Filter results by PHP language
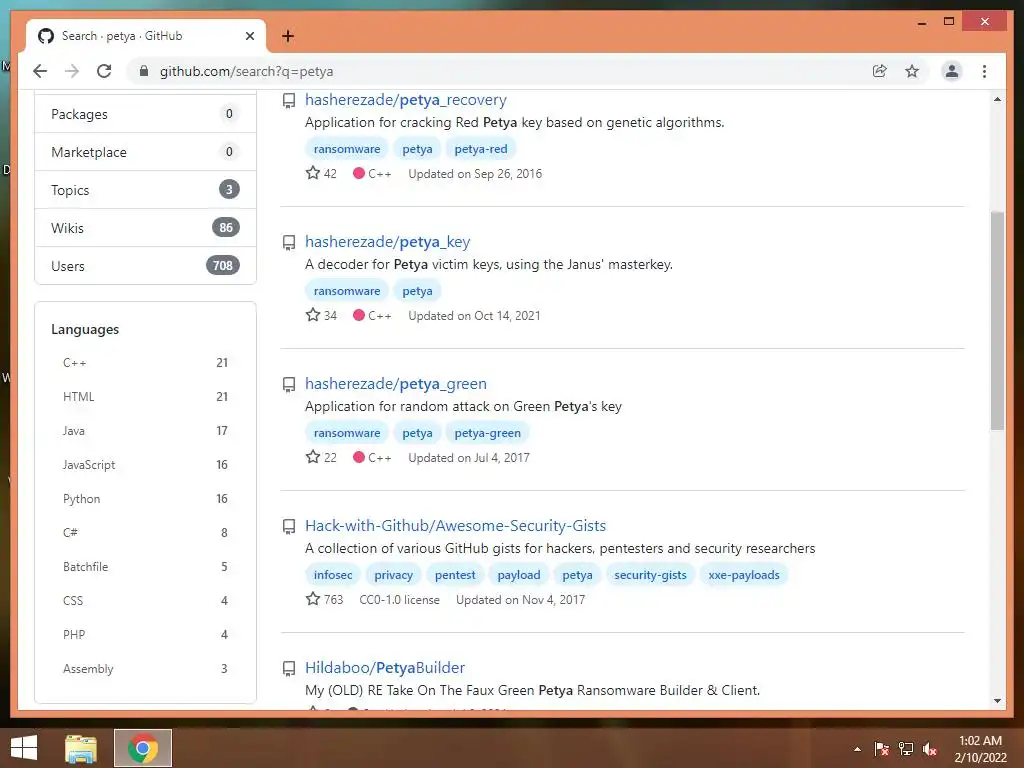The width and height of the screenshot is (1024, 768). coord(145,634)
